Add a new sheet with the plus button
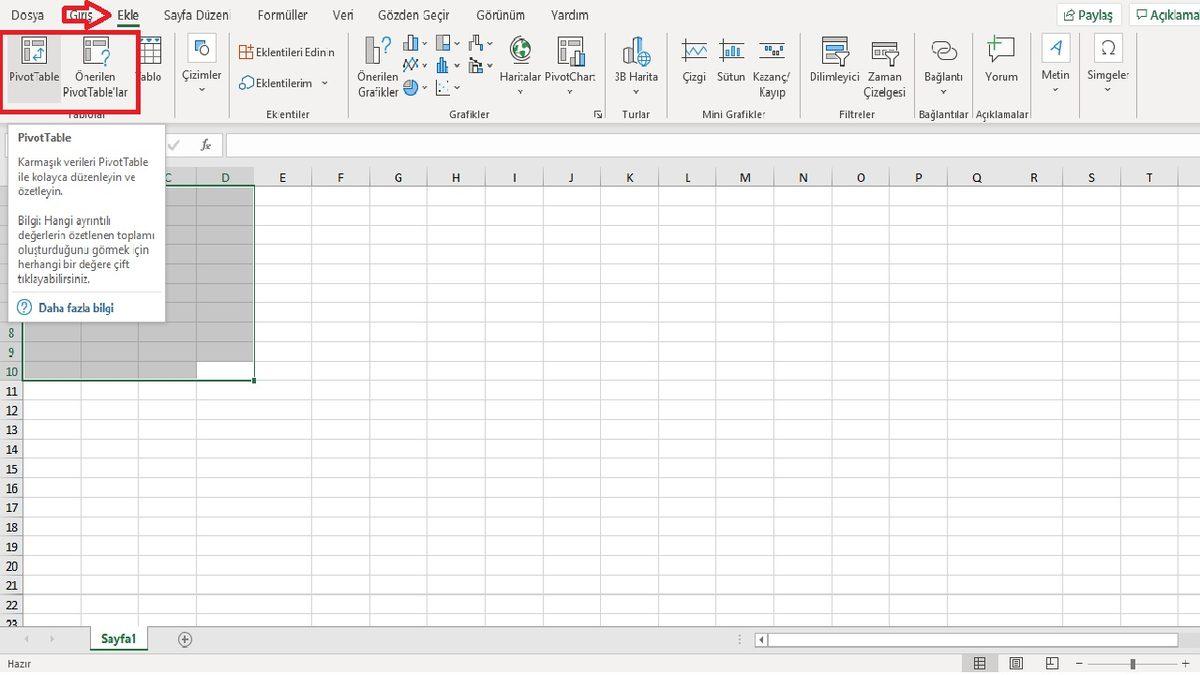This screenshot has height=675, width=1200. tap(184, 637)
